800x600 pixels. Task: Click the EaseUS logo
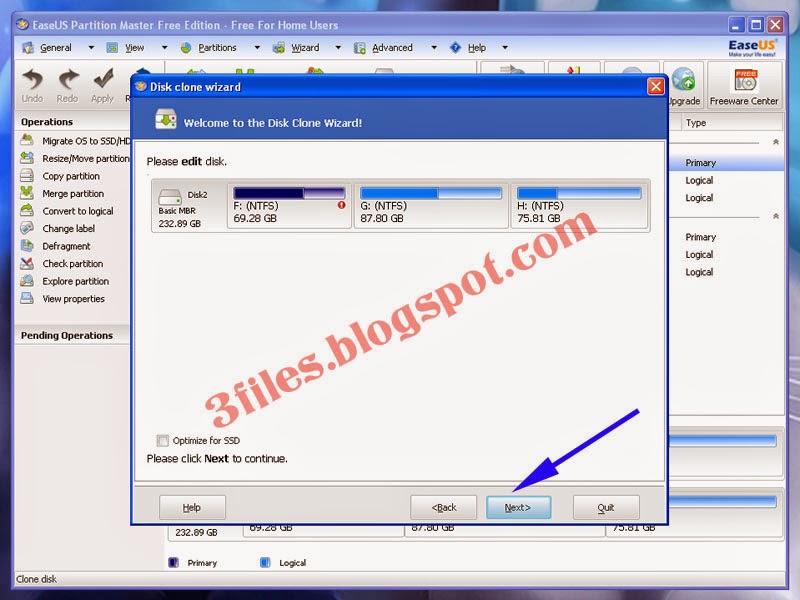pos(752,47)
